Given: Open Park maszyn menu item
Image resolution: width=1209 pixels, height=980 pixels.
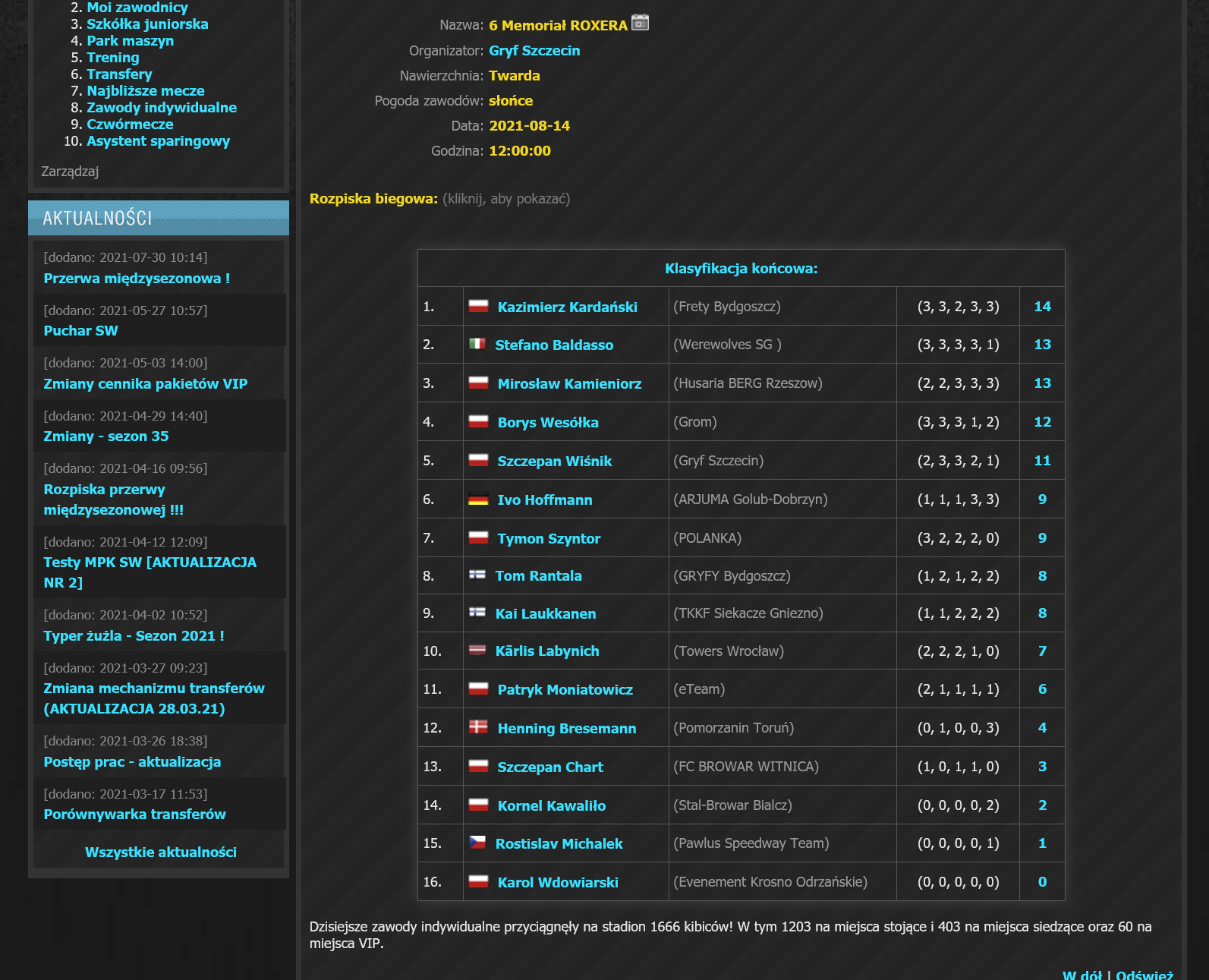Looking at the screenshot, I should point(130,41).
